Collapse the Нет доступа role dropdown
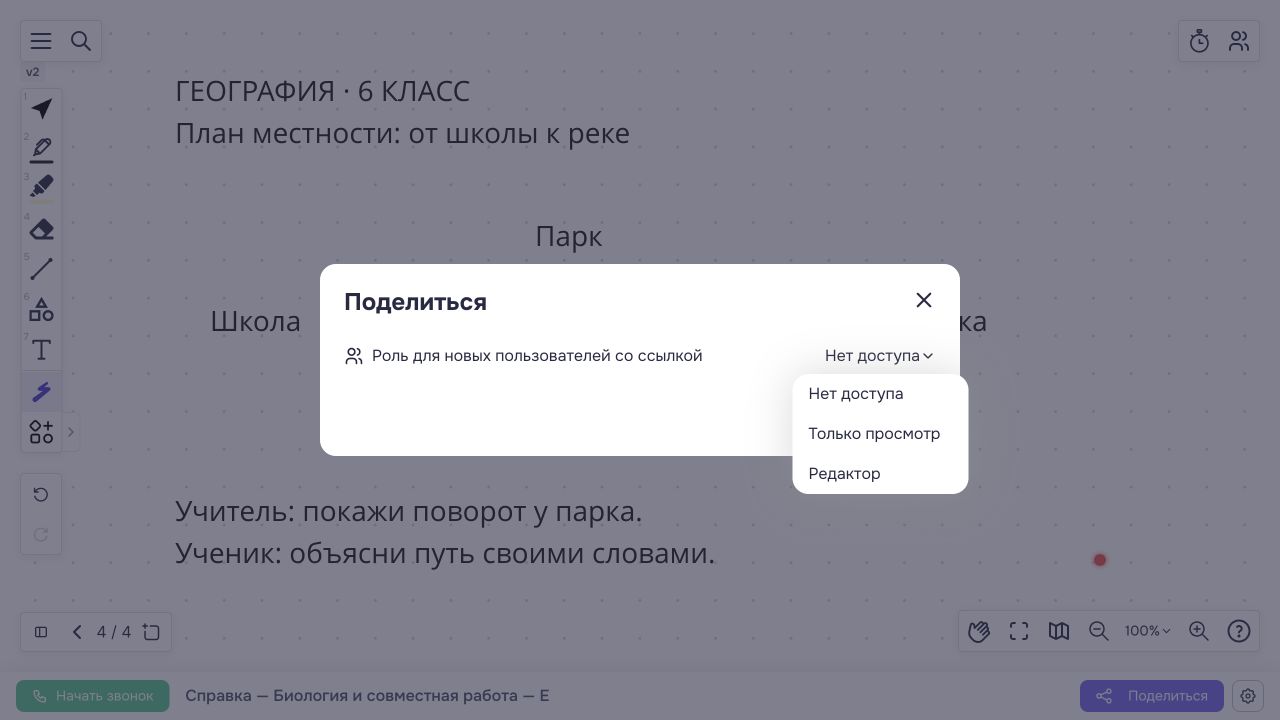This screenshot has width=1280, height=720. 879,356
